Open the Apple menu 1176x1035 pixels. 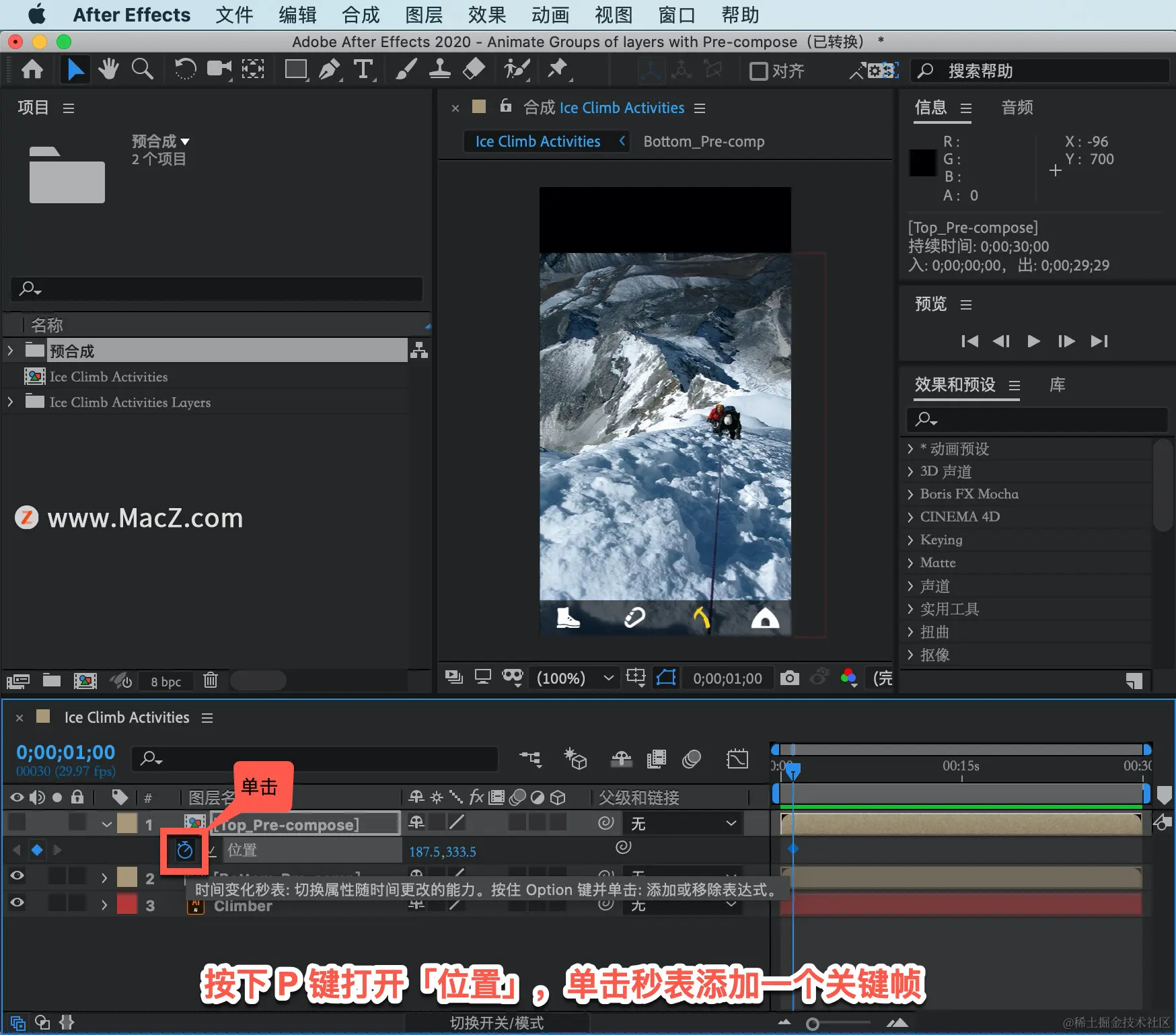click(36, 14)
